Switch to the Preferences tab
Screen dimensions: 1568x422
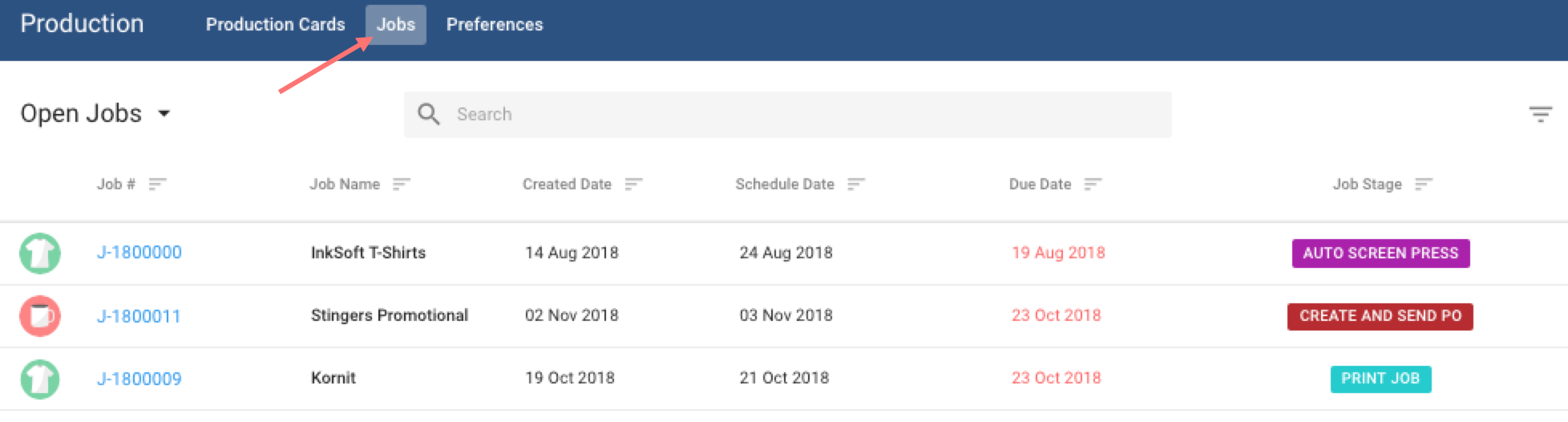(495, 25)
